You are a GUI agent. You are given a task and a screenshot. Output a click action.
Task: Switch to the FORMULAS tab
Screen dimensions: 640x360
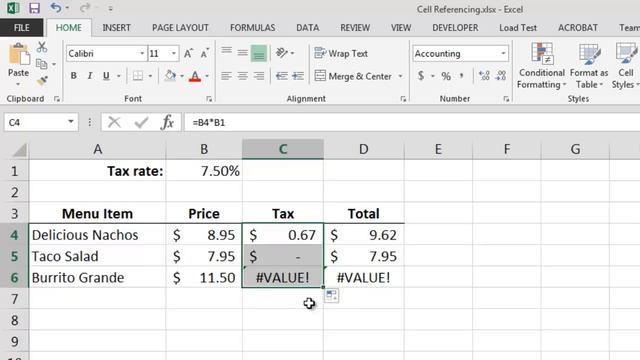252,28
